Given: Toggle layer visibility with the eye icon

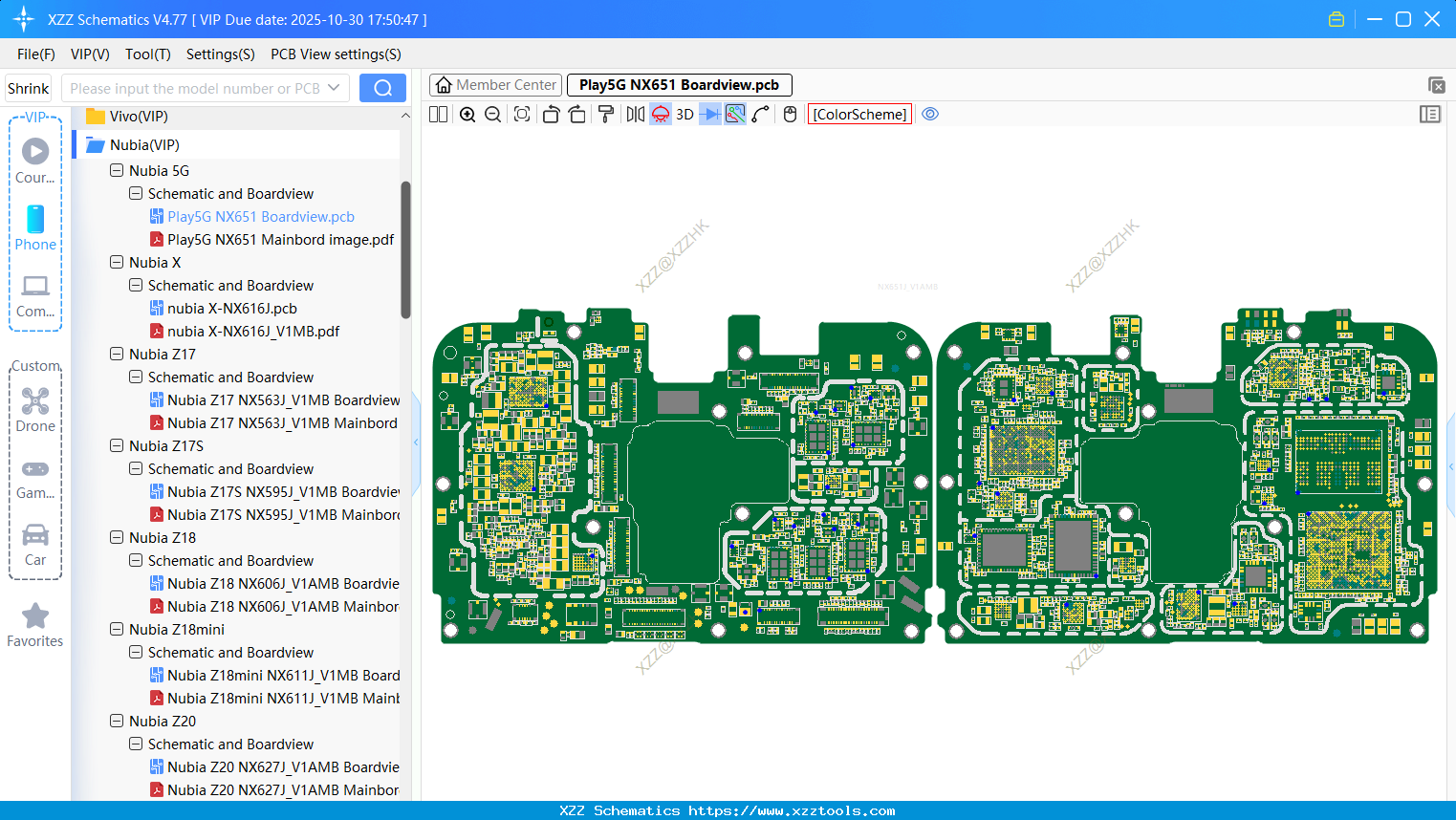Looking at the screenshot, I should (930, 114).
